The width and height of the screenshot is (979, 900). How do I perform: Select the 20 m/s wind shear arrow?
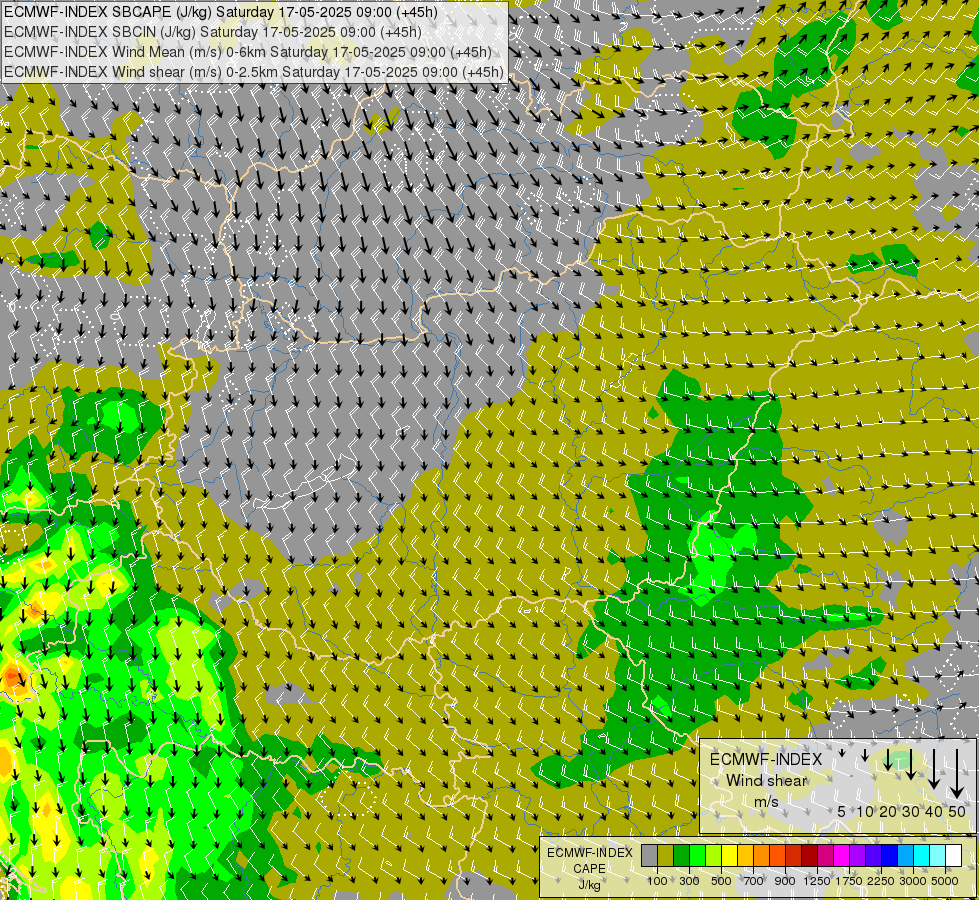click(x=888, y=759)
